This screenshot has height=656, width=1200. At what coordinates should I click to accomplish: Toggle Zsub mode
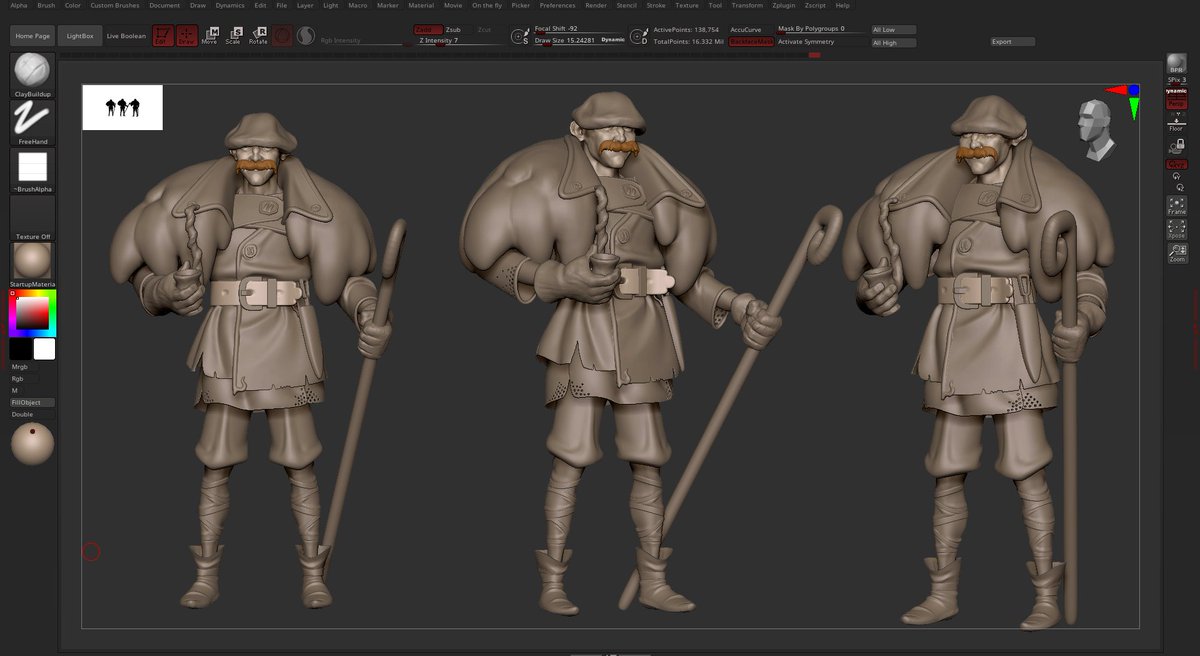click(454, 30)
